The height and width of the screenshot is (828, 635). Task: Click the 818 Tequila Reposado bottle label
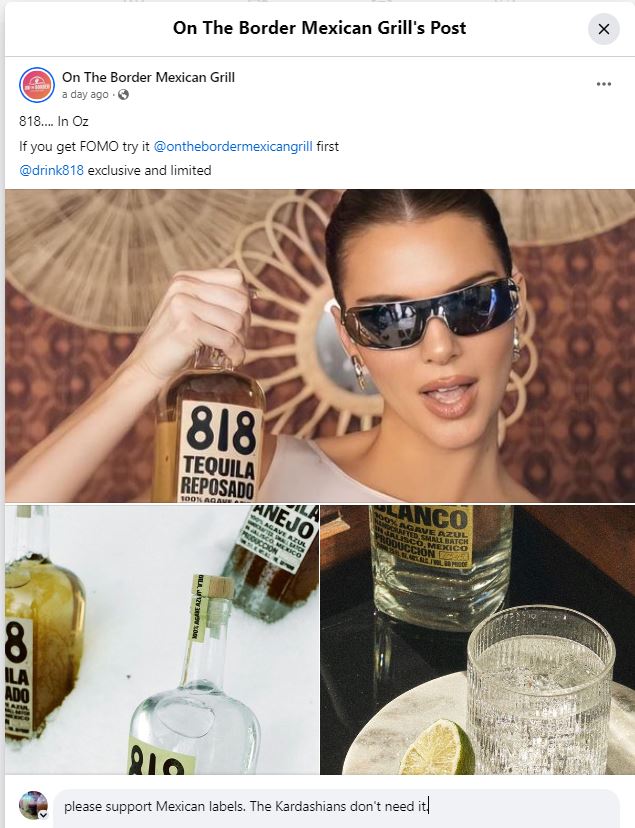coord(219,450)
